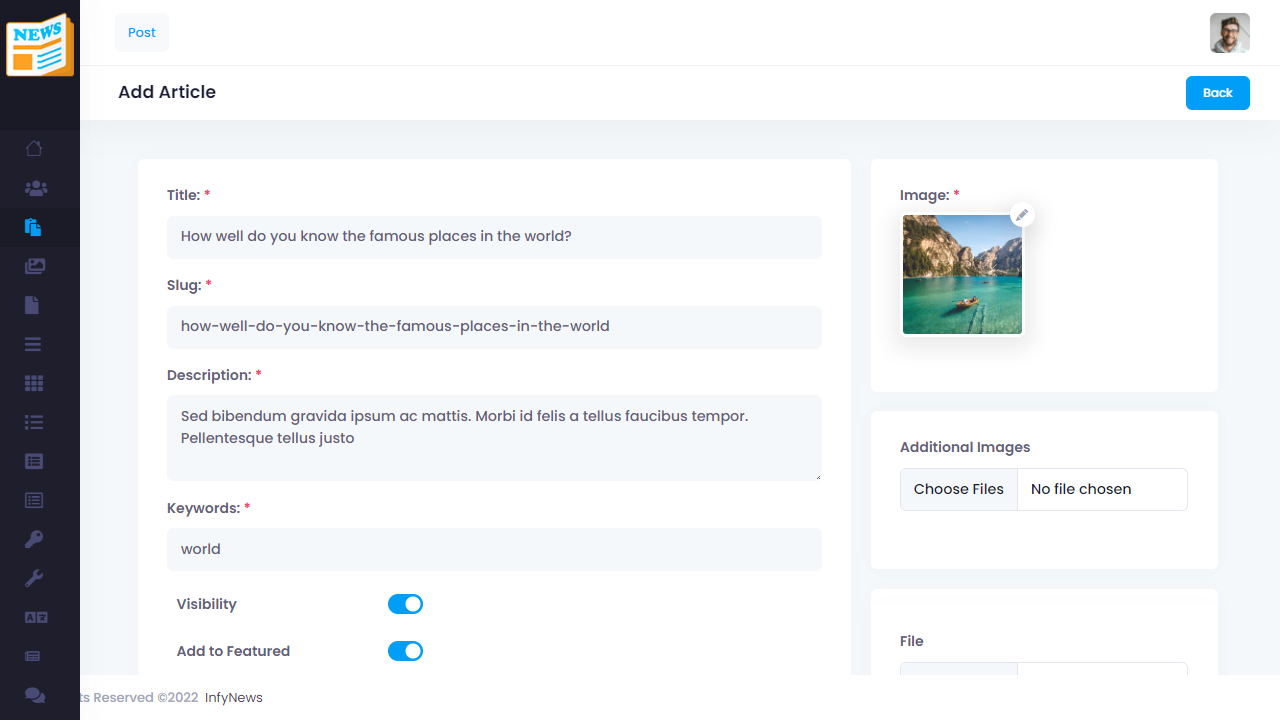The height and width of the screenshot is (720, 1280).
Task: Click the Back button
Action: (1217, 92)
